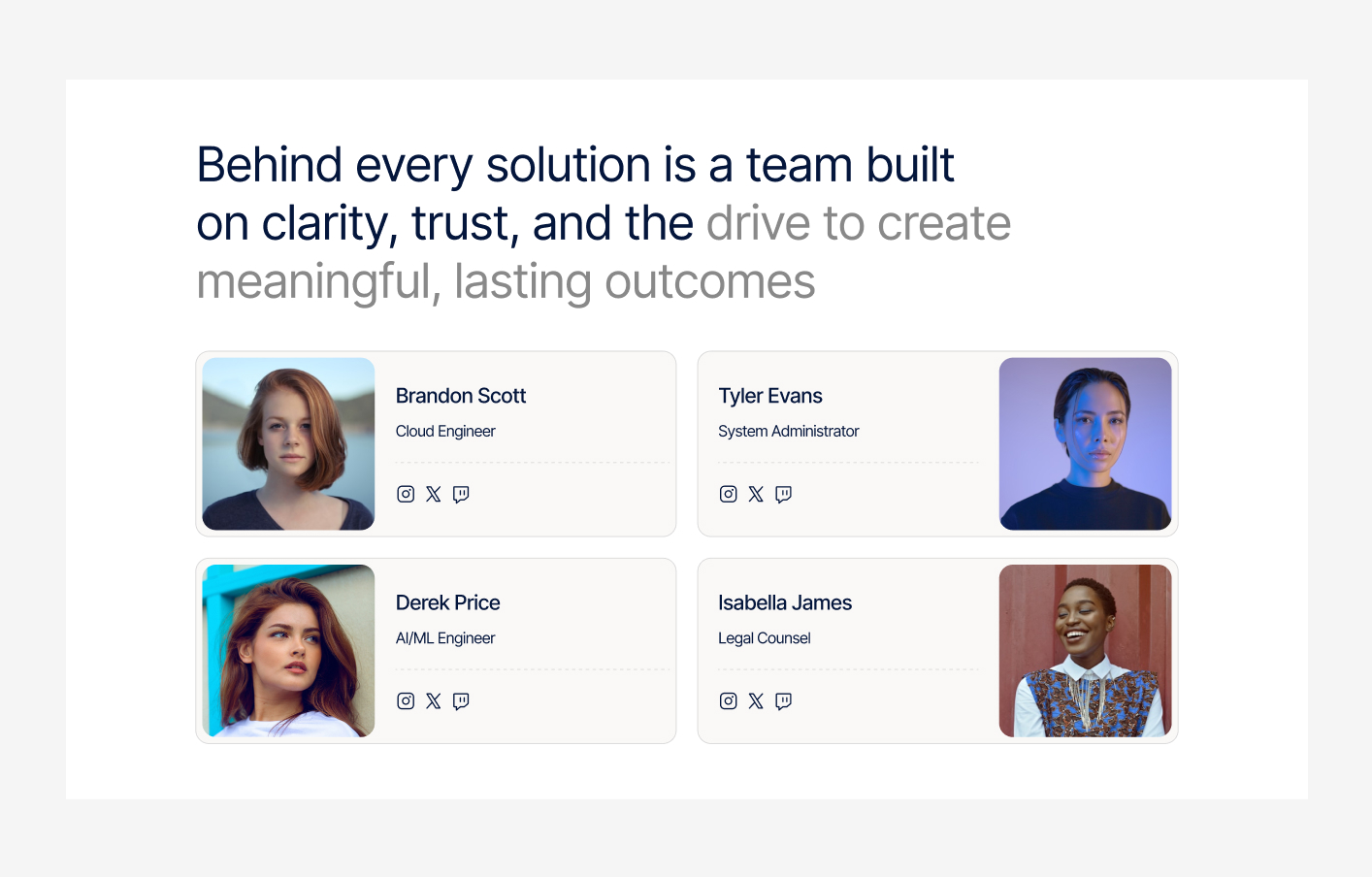Select the name Brandon Scott
The image size is (1372, 877).
pyautogui.click(x=460, y=396)
